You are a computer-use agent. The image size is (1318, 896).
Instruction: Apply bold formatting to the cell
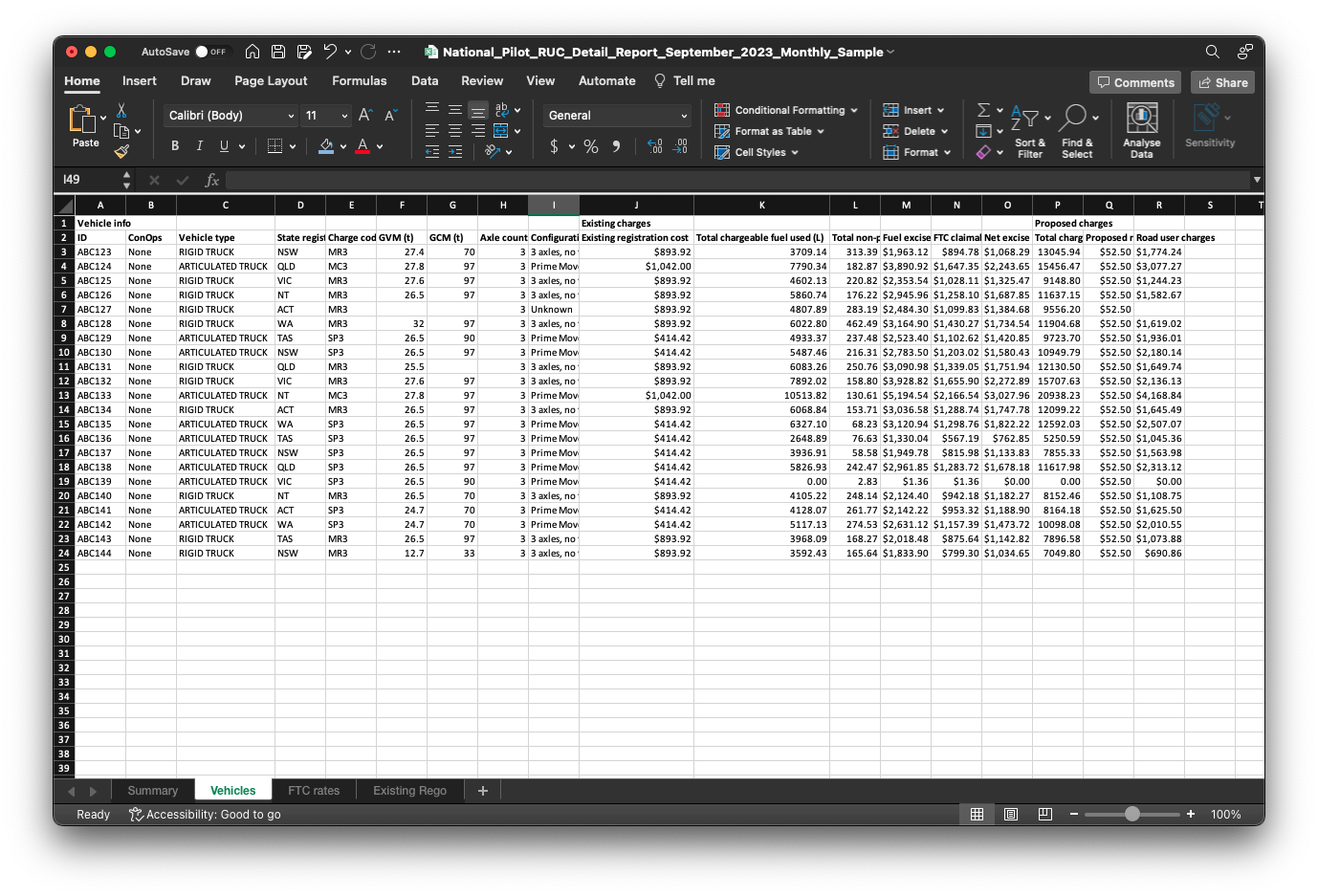pos(175,146)
